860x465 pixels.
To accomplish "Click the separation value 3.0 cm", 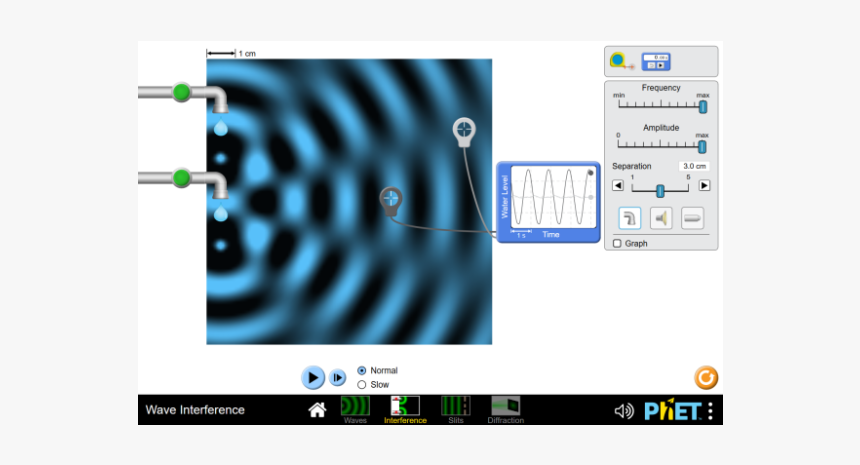I will point(694,166).
